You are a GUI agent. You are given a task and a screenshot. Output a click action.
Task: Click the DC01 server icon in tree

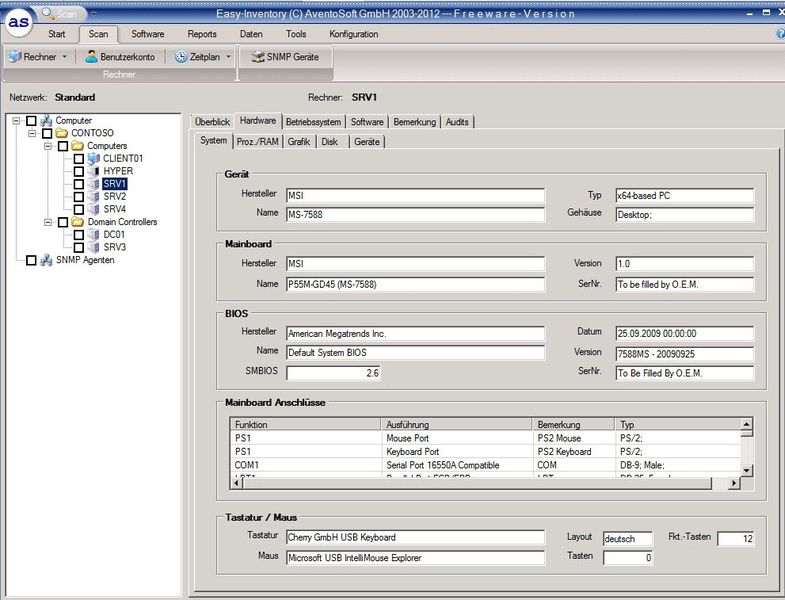click(94, 234)
